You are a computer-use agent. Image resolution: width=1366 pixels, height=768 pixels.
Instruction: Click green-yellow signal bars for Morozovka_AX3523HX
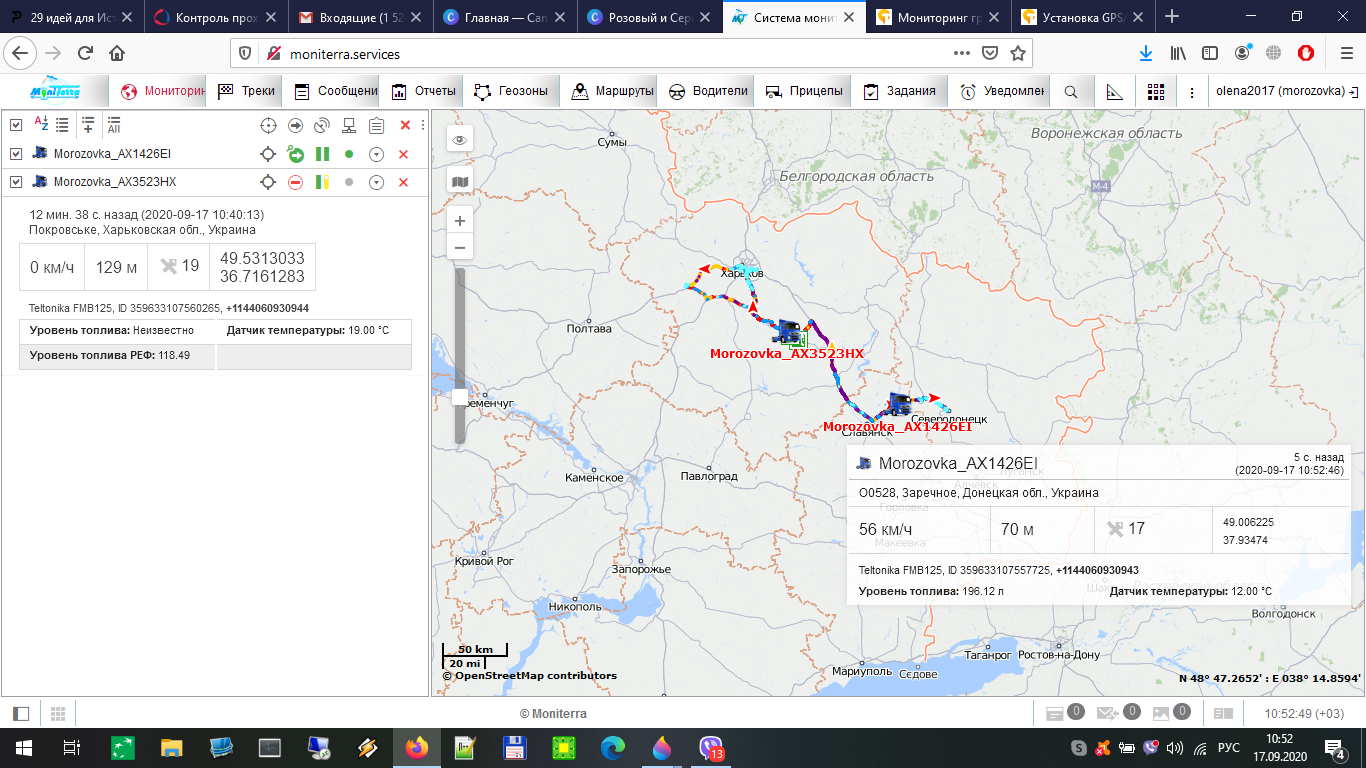(322, 182)
